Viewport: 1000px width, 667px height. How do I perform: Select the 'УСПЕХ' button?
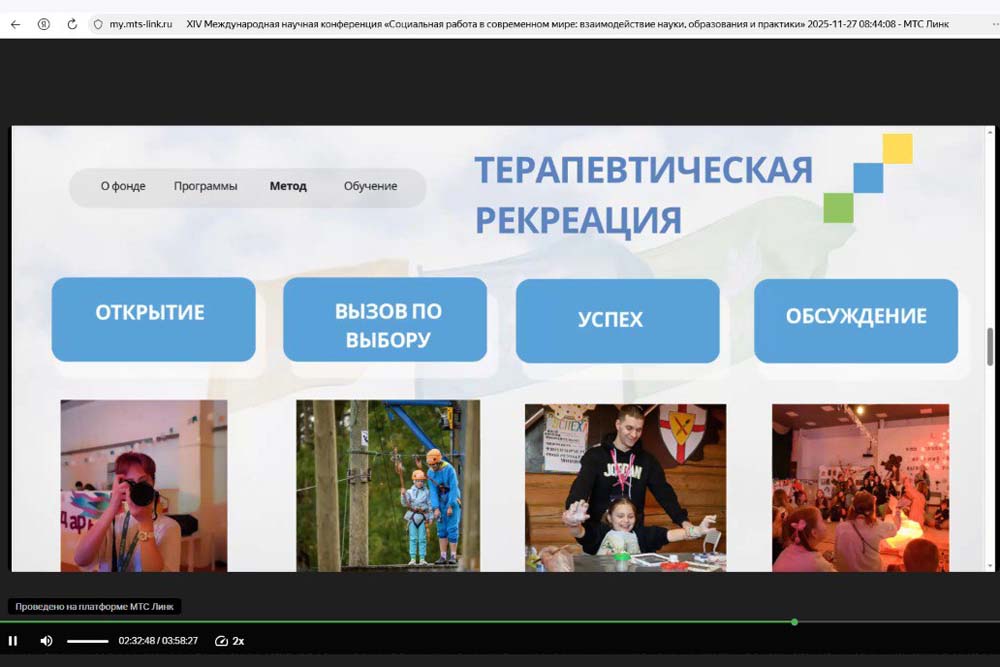pyautogui.click(x=617, y=321)
